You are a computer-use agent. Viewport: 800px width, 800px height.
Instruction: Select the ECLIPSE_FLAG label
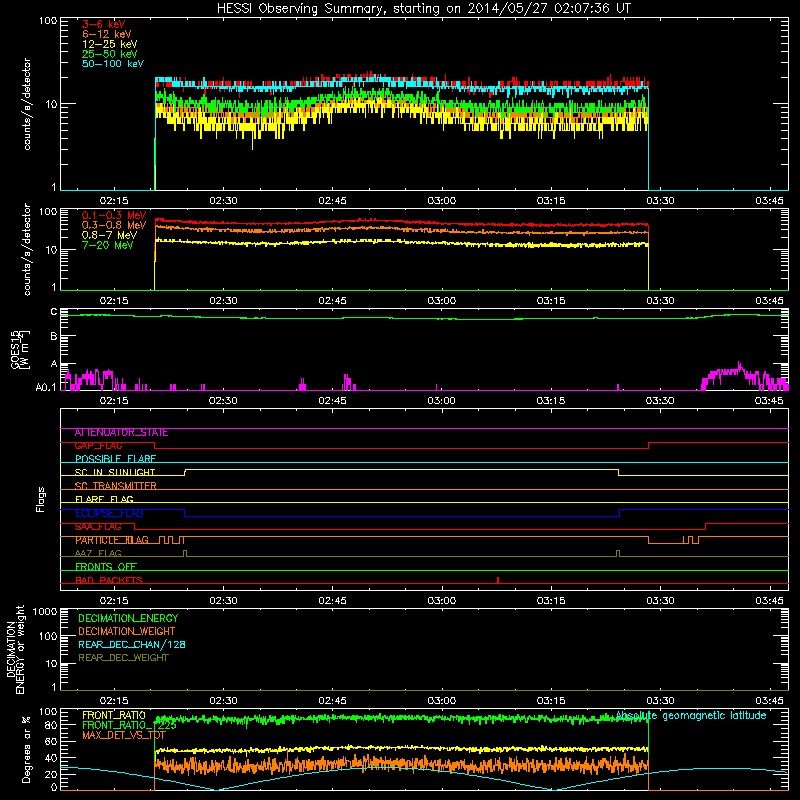coord(109,513)
